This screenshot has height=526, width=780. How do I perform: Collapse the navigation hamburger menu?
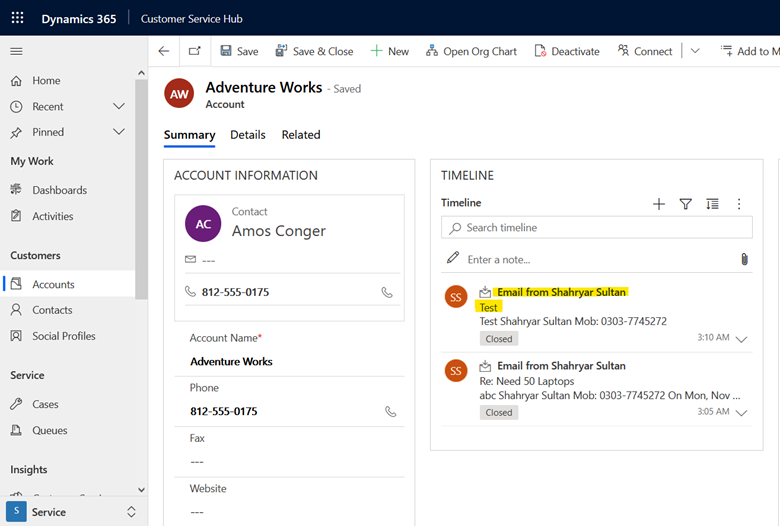point(16,51)
